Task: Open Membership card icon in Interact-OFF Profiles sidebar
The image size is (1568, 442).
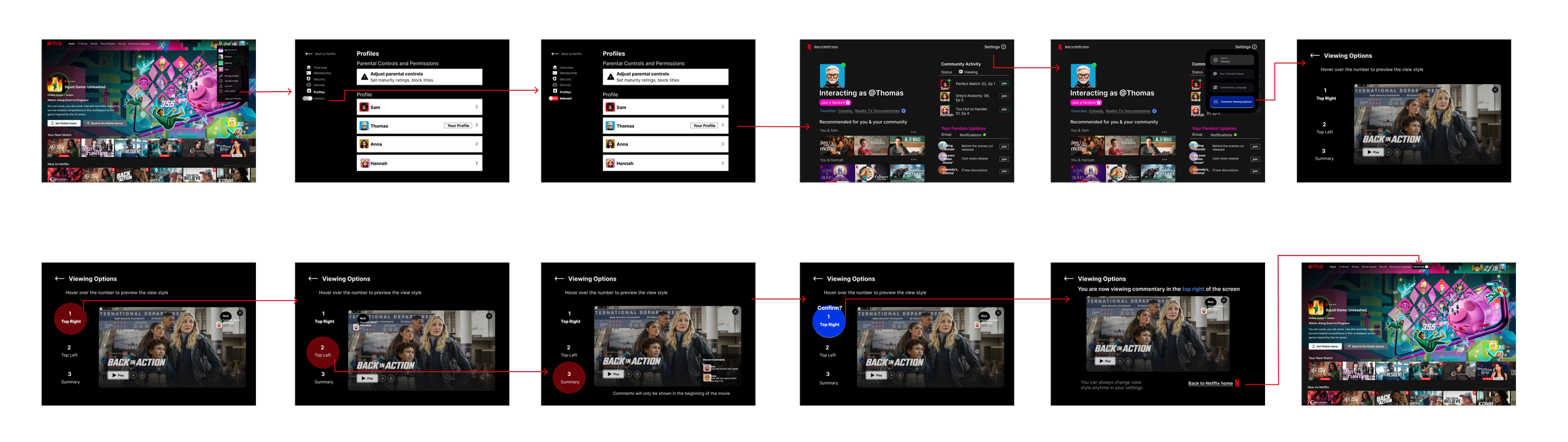Action: (309, 73)
